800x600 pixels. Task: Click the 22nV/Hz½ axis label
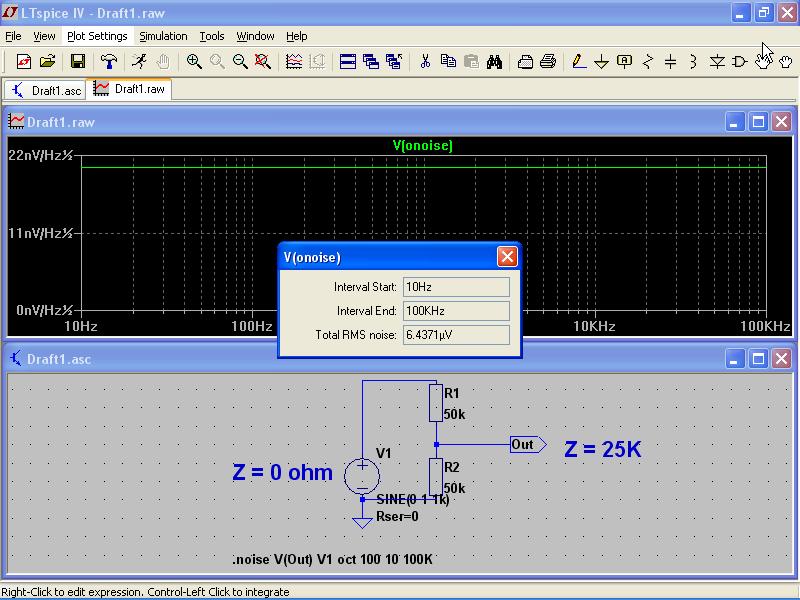pyautogui.click(x=41, y=155)
